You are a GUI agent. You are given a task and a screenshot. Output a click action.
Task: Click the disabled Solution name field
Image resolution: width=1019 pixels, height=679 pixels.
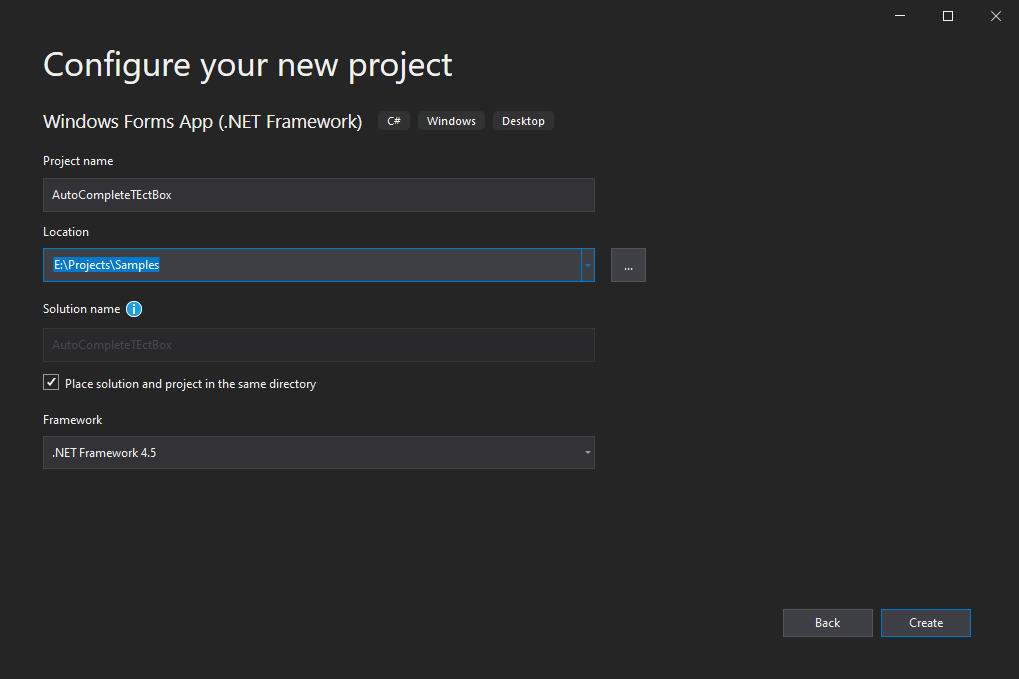318,345
